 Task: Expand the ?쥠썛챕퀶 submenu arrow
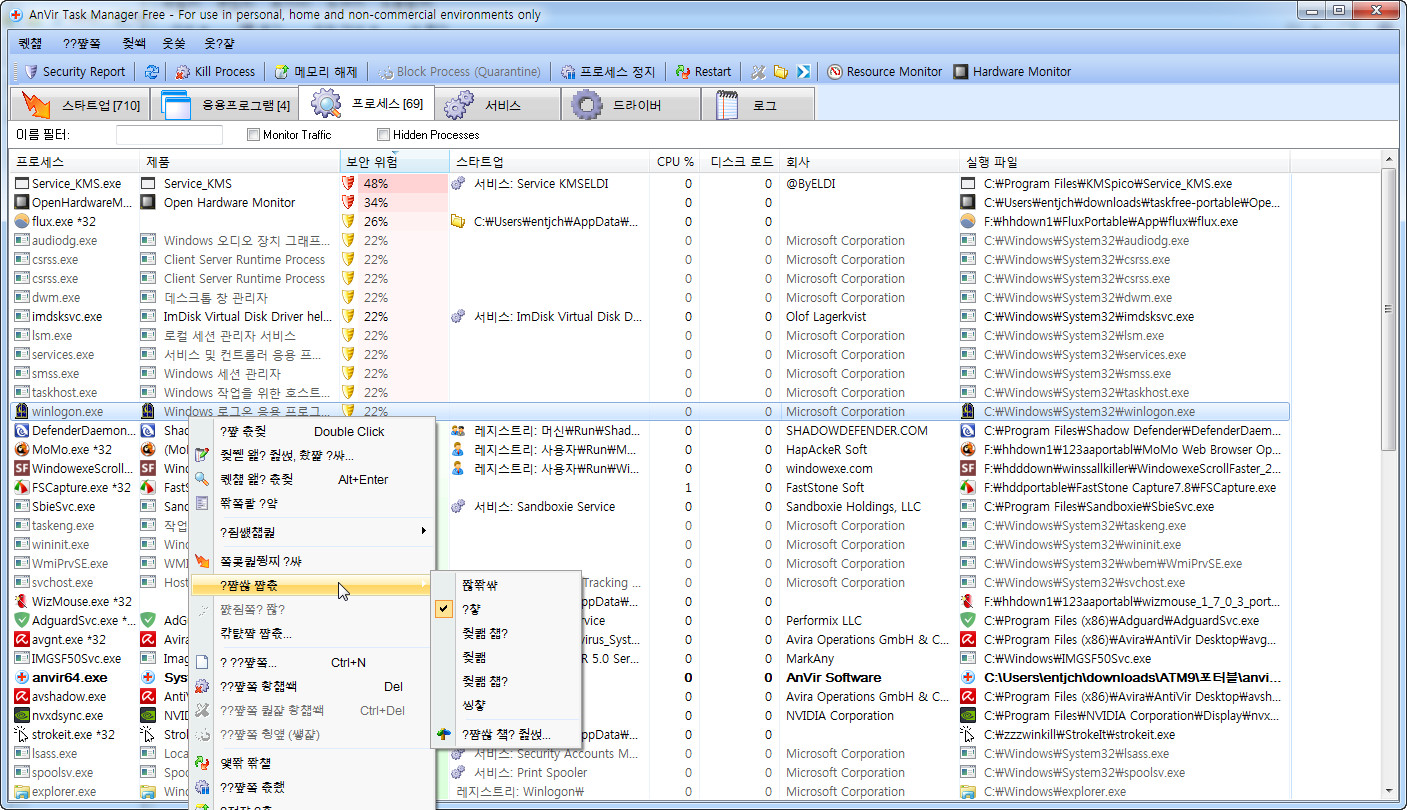tap(424, 531)
